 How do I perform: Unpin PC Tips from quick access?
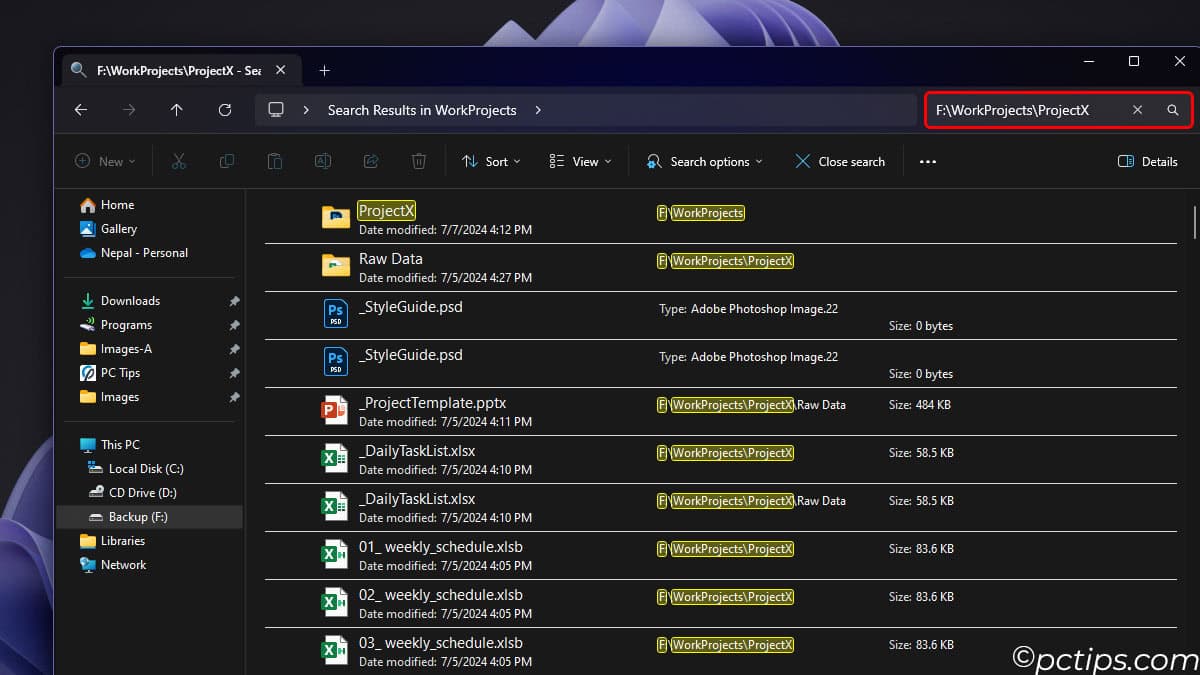pyautogui.click(x=233, y=372)
